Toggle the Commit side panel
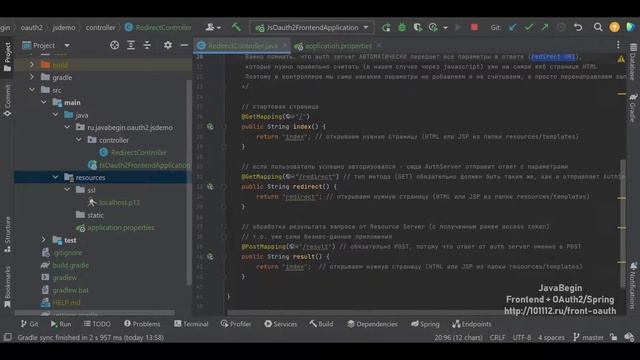 (x=7, y=100)
